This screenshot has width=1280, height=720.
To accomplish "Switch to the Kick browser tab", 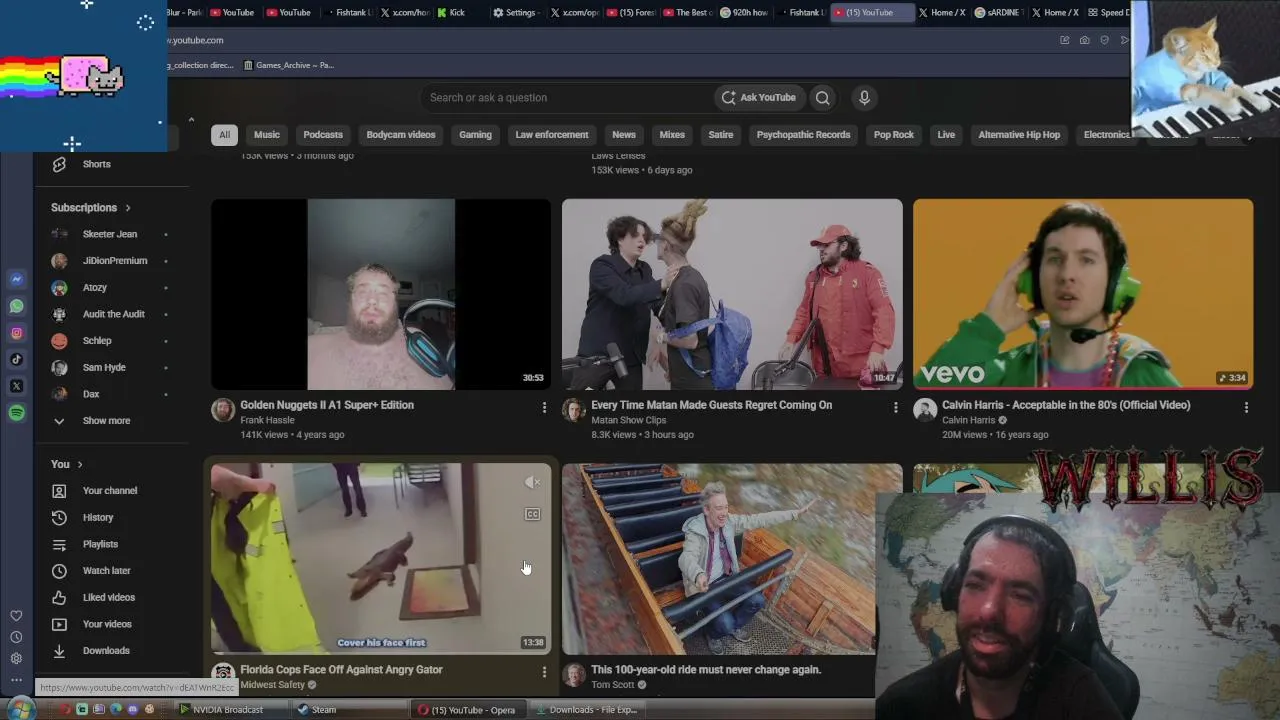I will pyautogui.click(x=459, y=12).
